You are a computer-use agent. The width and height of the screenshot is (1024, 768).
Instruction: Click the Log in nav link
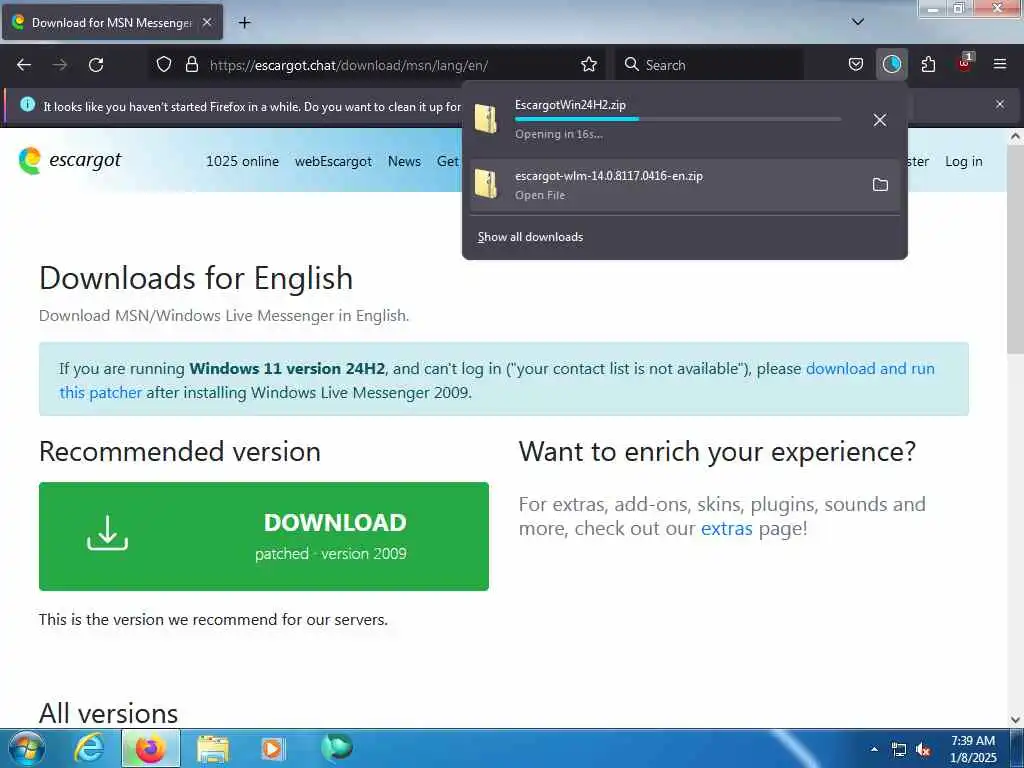(x=963, y=161)
